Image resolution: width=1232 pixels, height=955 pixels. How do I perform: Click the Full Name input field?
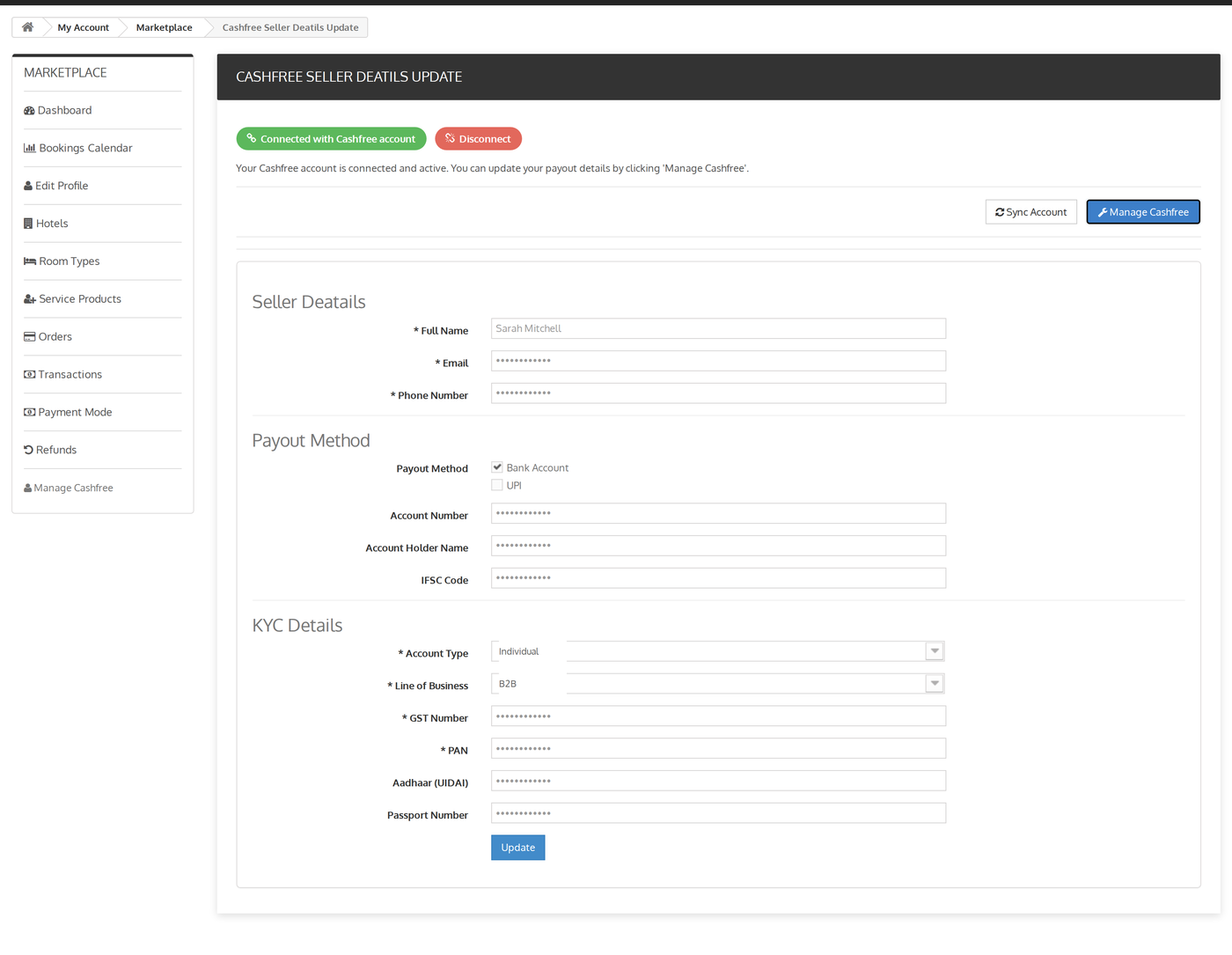coord(718,328)
